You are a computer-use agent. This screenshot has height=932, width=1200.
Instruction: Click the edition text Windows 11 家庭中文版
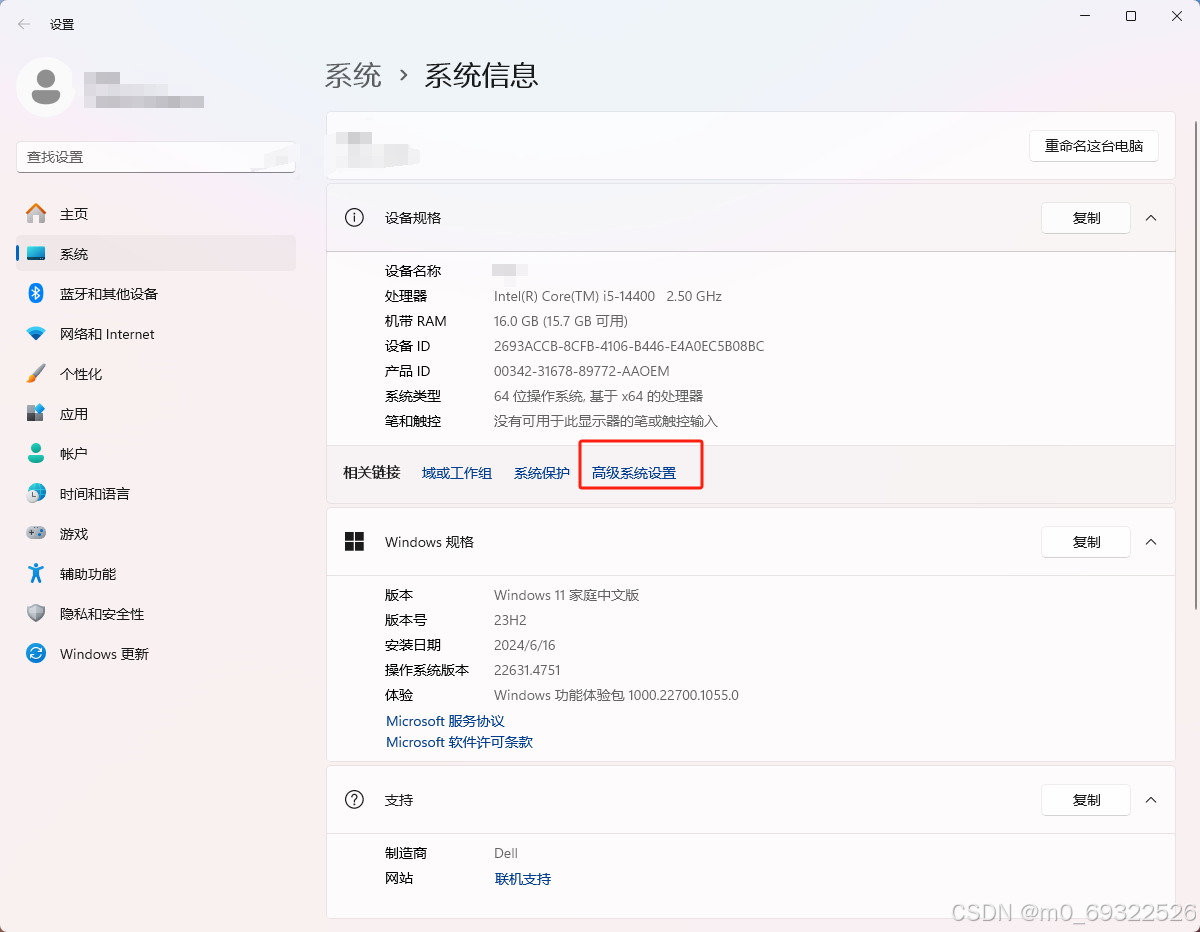pyautogui.click(x=566, y=595)
